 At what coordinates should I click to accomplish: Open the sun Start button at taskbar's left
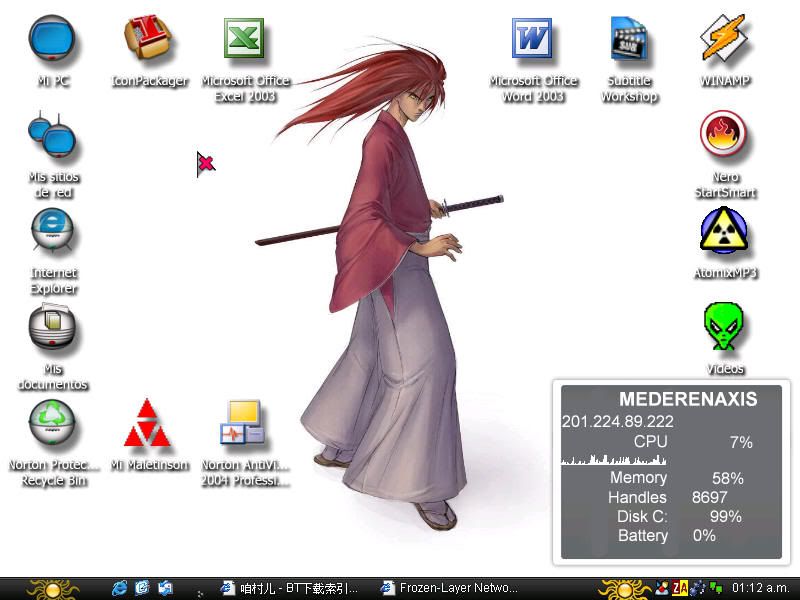click(53, 589)
